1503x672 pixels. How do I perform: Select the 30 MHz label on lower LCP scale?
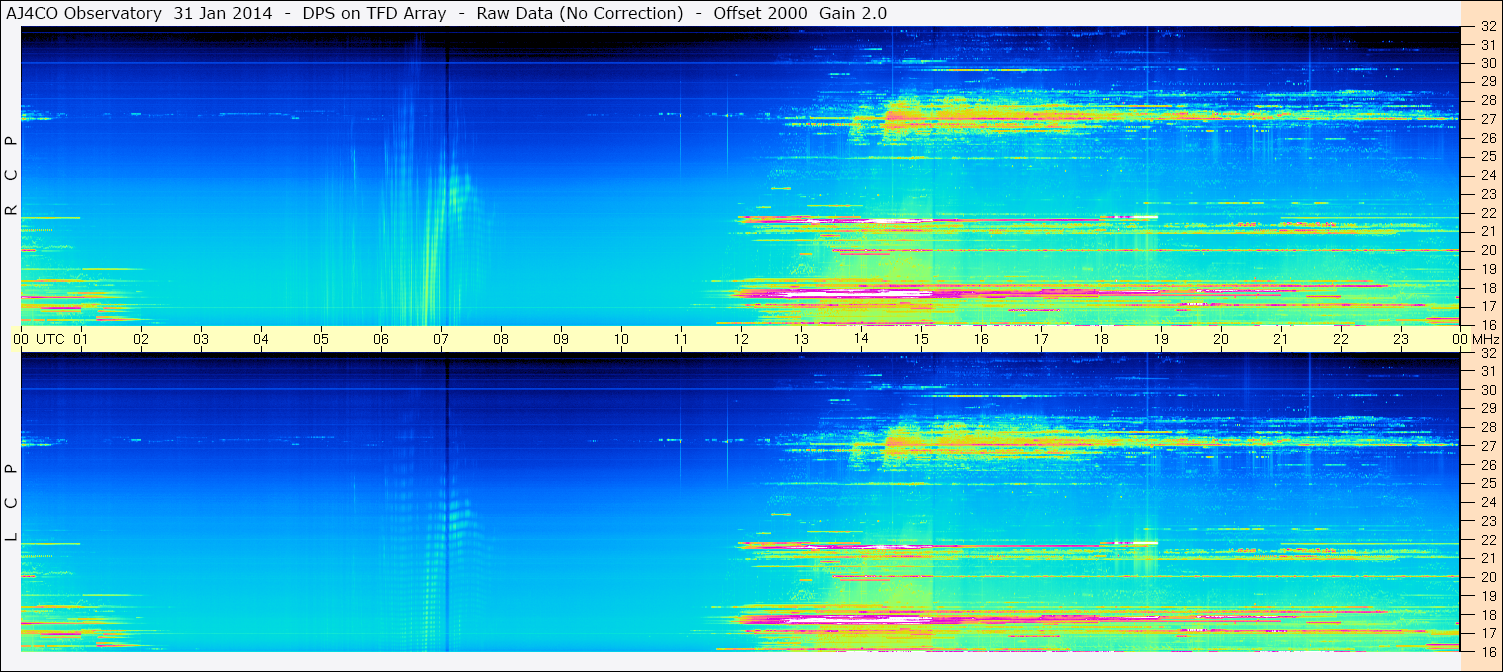1488,390
